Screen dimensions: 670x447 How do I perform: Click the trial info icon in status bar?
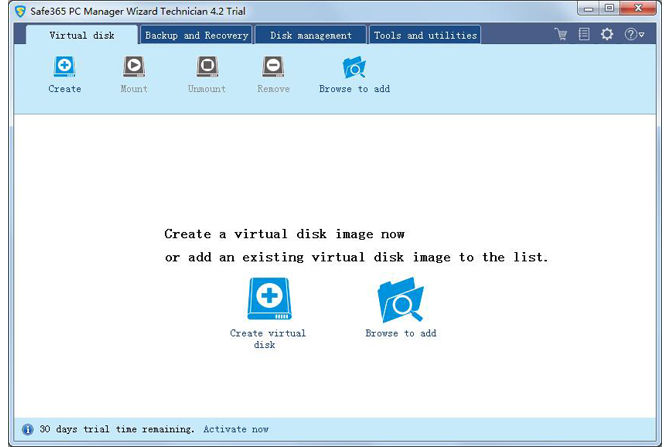pyautogui.click(x=27, y=429)
